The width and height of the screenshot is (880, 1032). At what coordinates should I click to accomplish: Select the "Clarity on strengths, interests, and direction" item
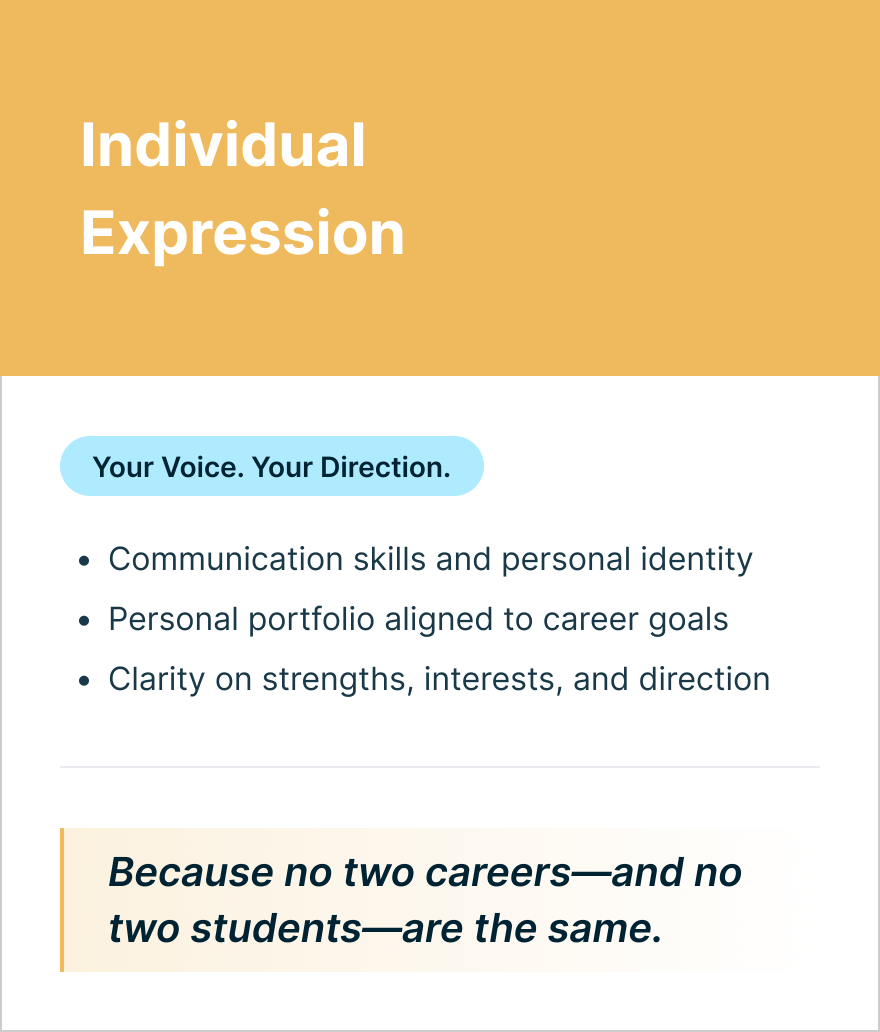tap(439, 679)
